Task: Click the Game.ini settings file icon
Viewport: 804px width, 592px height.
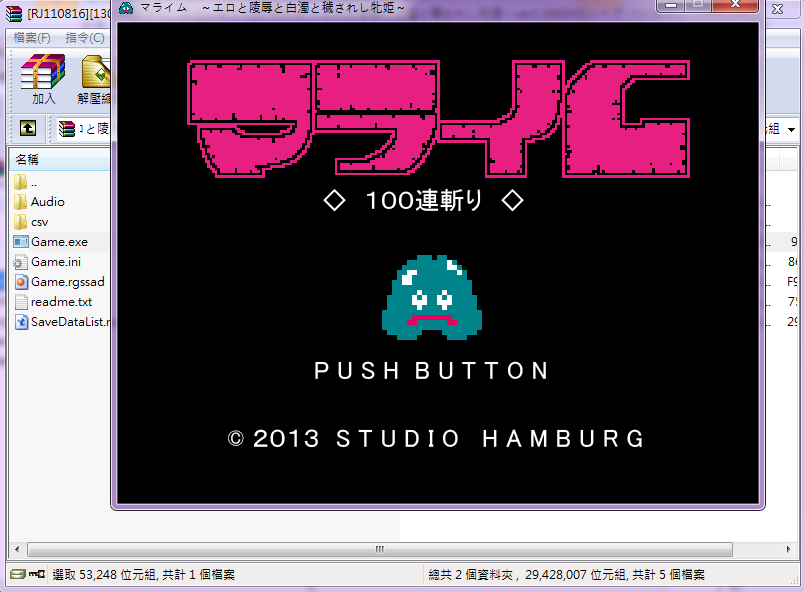Action: 21,262
